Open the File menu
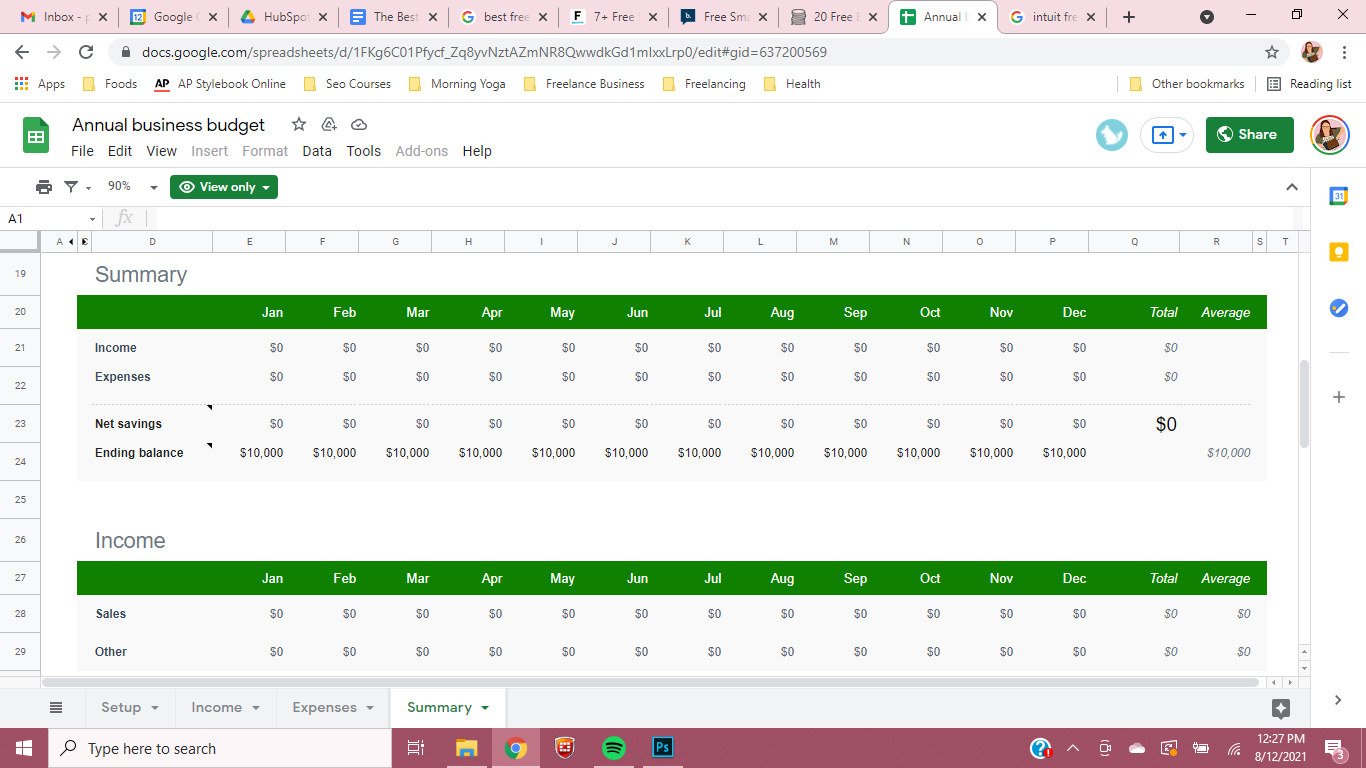Screen dimensions: 1366x768 pos(82,151)
